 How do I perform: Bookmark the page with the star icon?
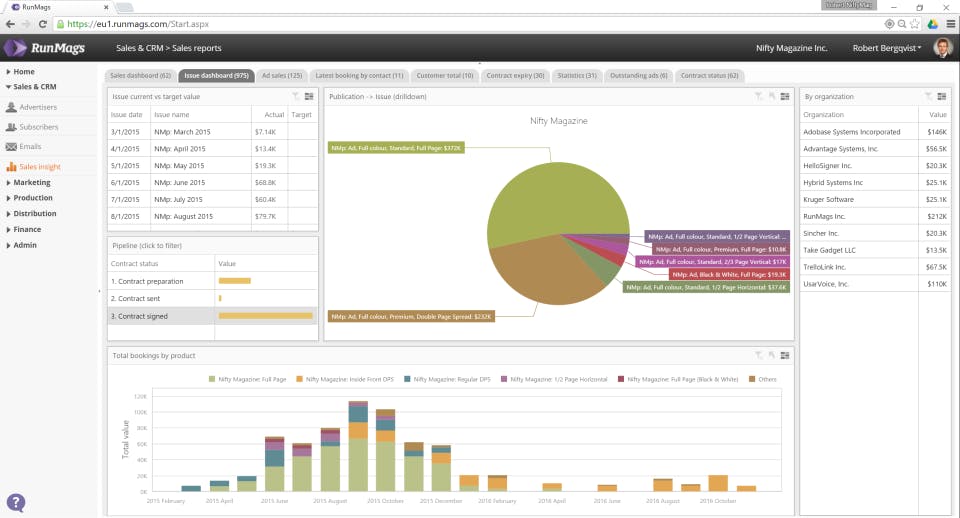[x=915, y=24]
